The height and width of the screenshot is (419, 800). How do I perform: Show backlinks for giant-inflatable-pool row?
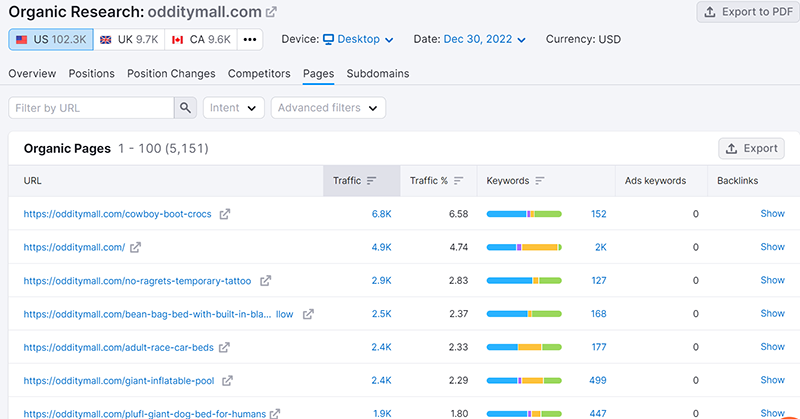772,380
